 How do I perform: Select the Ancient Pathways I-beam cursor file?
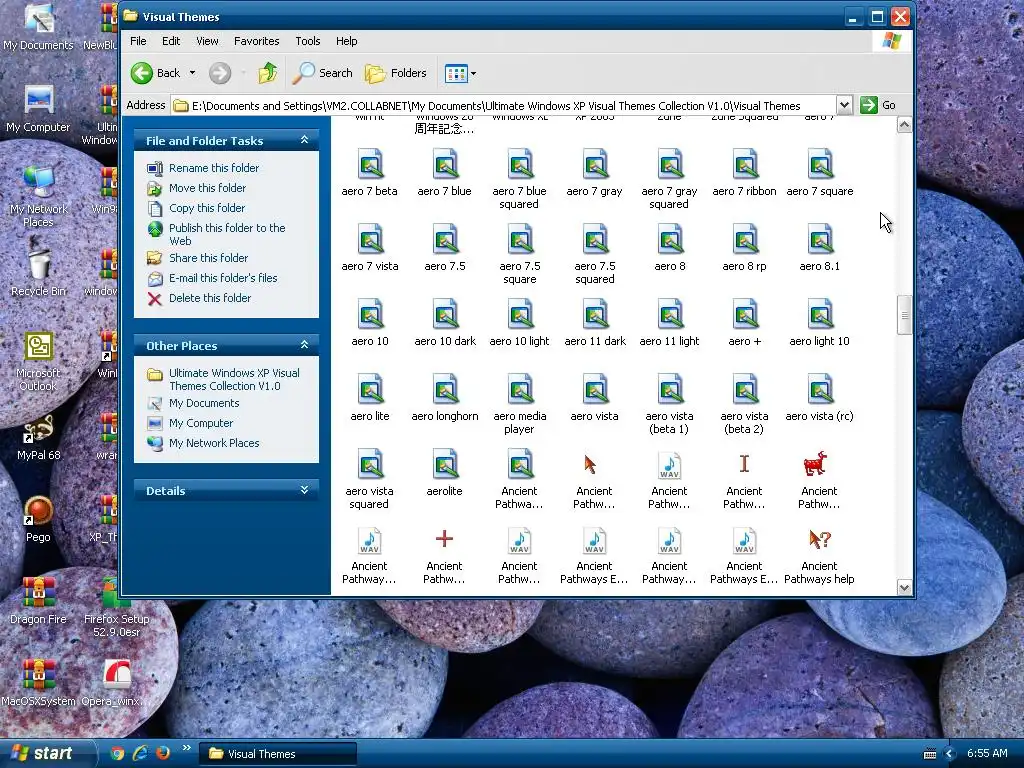(x=744, y=479)
